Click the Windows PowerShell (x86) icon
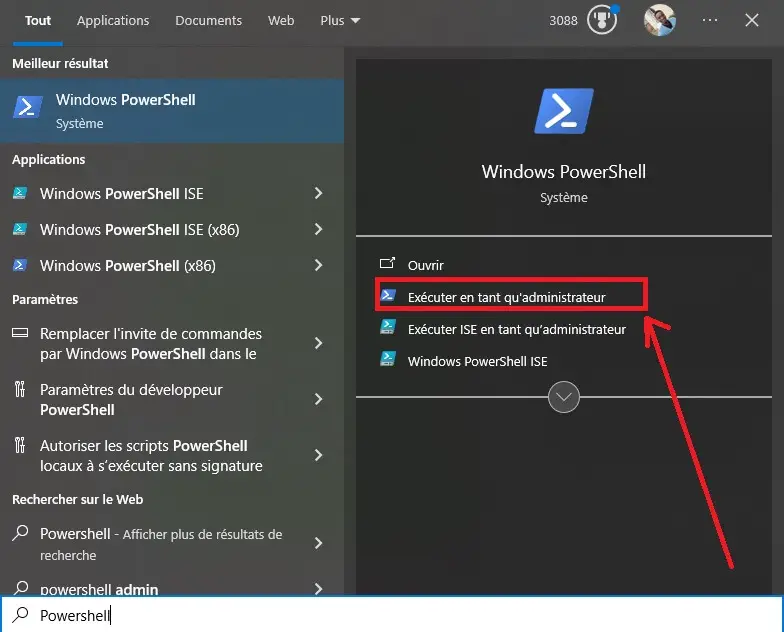Image resolution: width=784 pixels, height=632 pixels. (x=20, y=264)
